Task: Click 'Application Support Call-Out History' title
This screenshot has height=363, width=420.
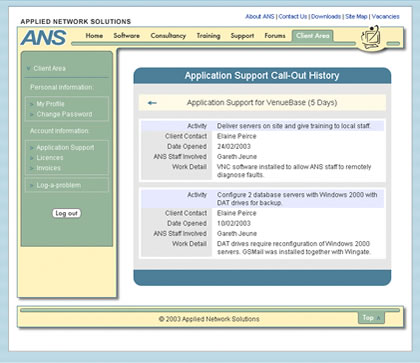Action: tap(262, 76)
